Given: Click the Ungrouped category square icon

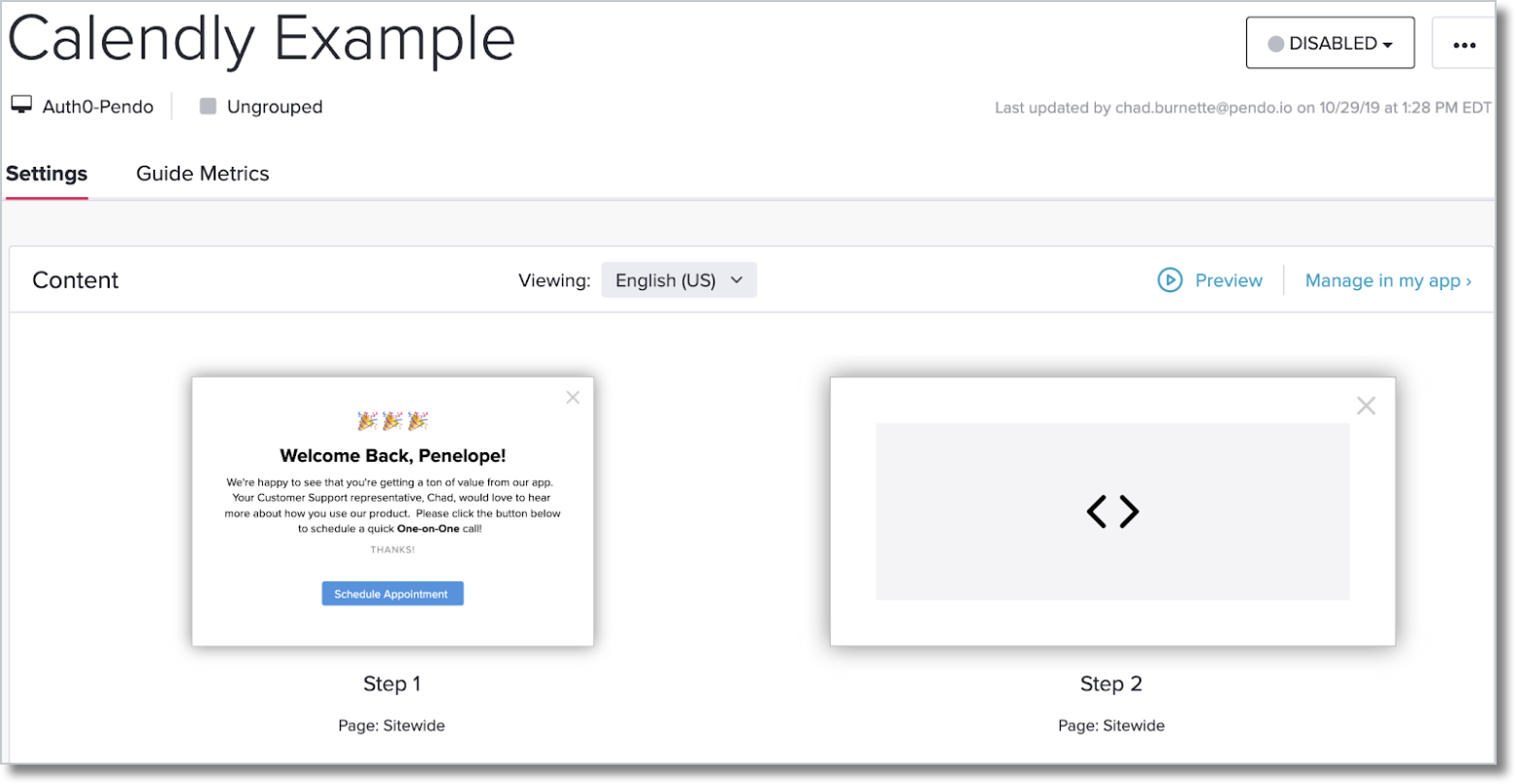Looking at the screenshot, I should click(207, 106).
